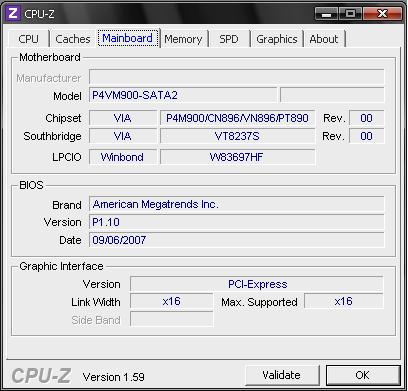Click the BIOS Date label
This screenshot has height=391, width=408.
[x=70, y=240]
